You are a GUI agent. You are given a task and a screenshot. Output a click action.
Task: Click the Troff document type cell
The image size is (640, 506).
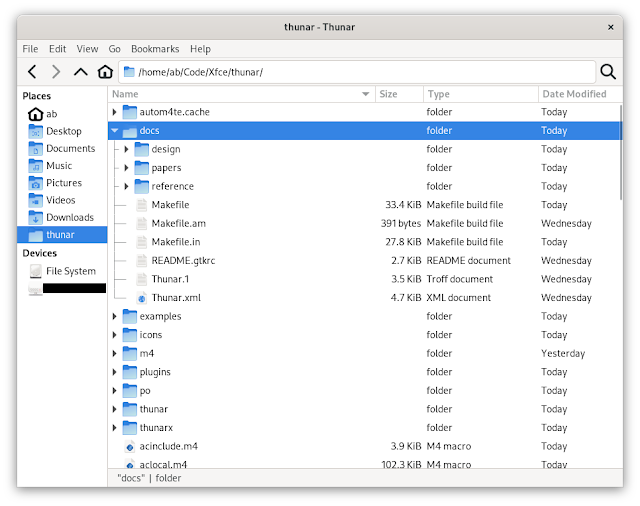click(460, 279)
